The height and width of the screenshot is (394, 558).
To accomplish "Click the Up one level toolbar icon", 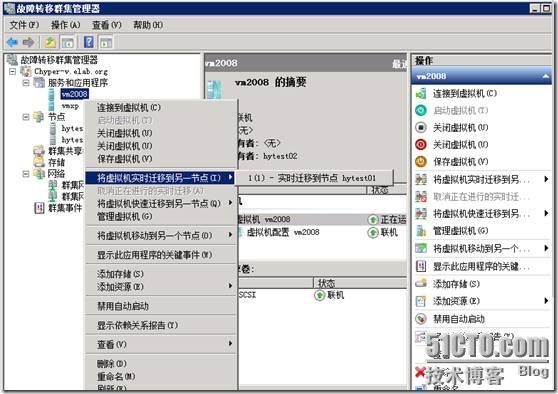I will 50,42.
